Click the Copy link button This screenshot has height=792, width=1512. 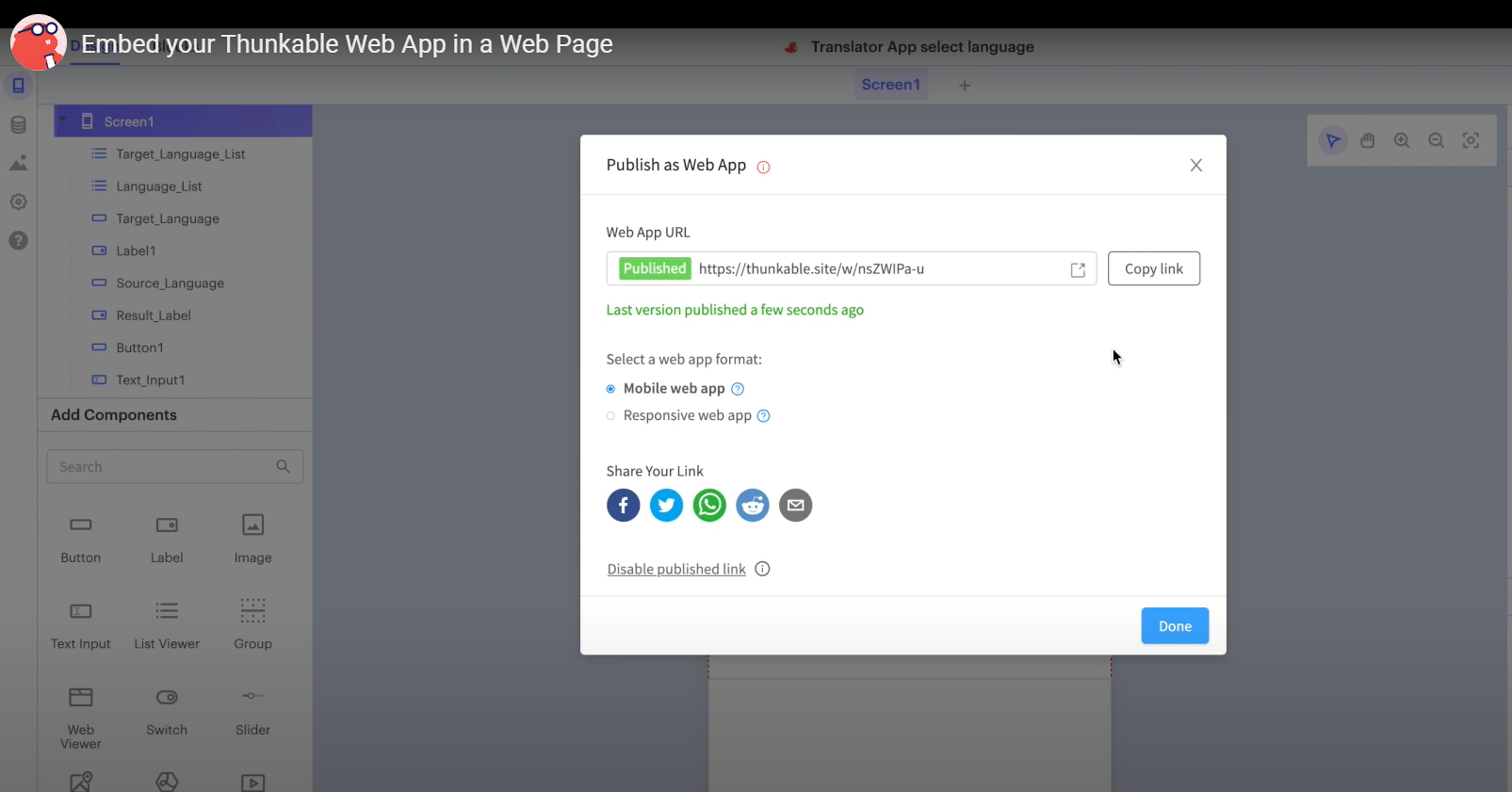click(x=1154, y=268)
